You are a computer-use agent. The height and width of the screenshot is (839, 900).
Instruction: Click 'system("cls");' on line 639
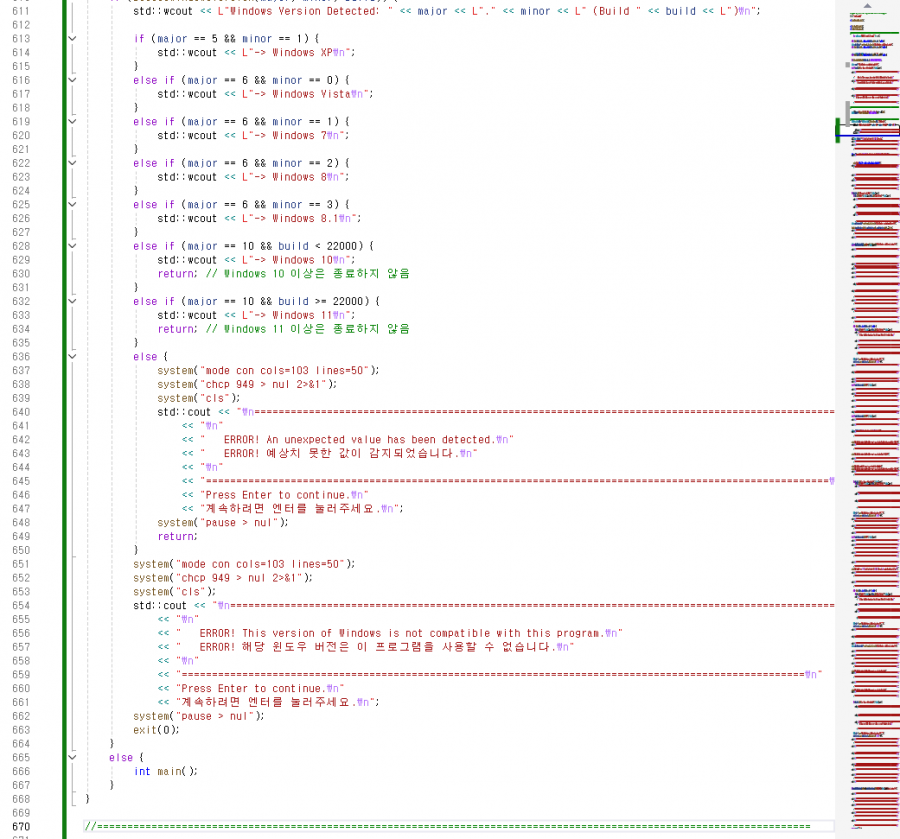click(x=199, y=398)
